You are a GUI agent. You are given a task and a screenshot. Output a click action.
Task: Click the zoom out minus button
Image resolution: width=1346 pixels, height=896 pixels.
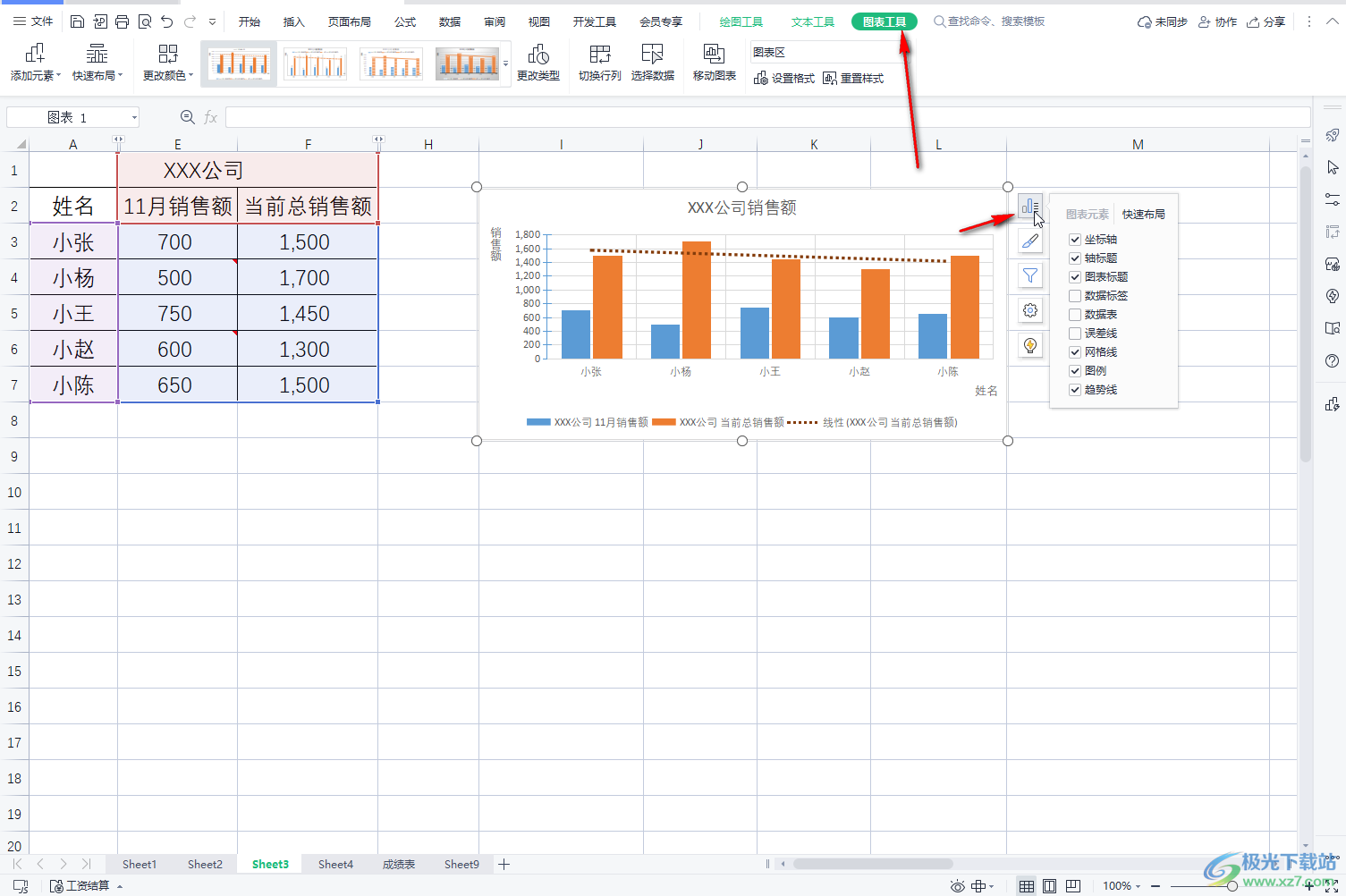[x=1156, y=886]
